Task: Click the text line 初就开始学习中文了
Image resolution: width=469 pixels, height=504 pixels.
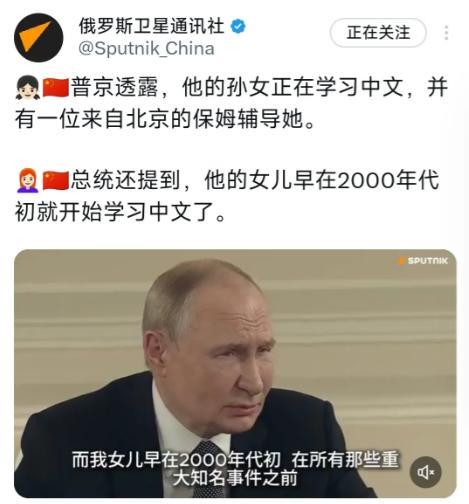Action: coord(121,212)
